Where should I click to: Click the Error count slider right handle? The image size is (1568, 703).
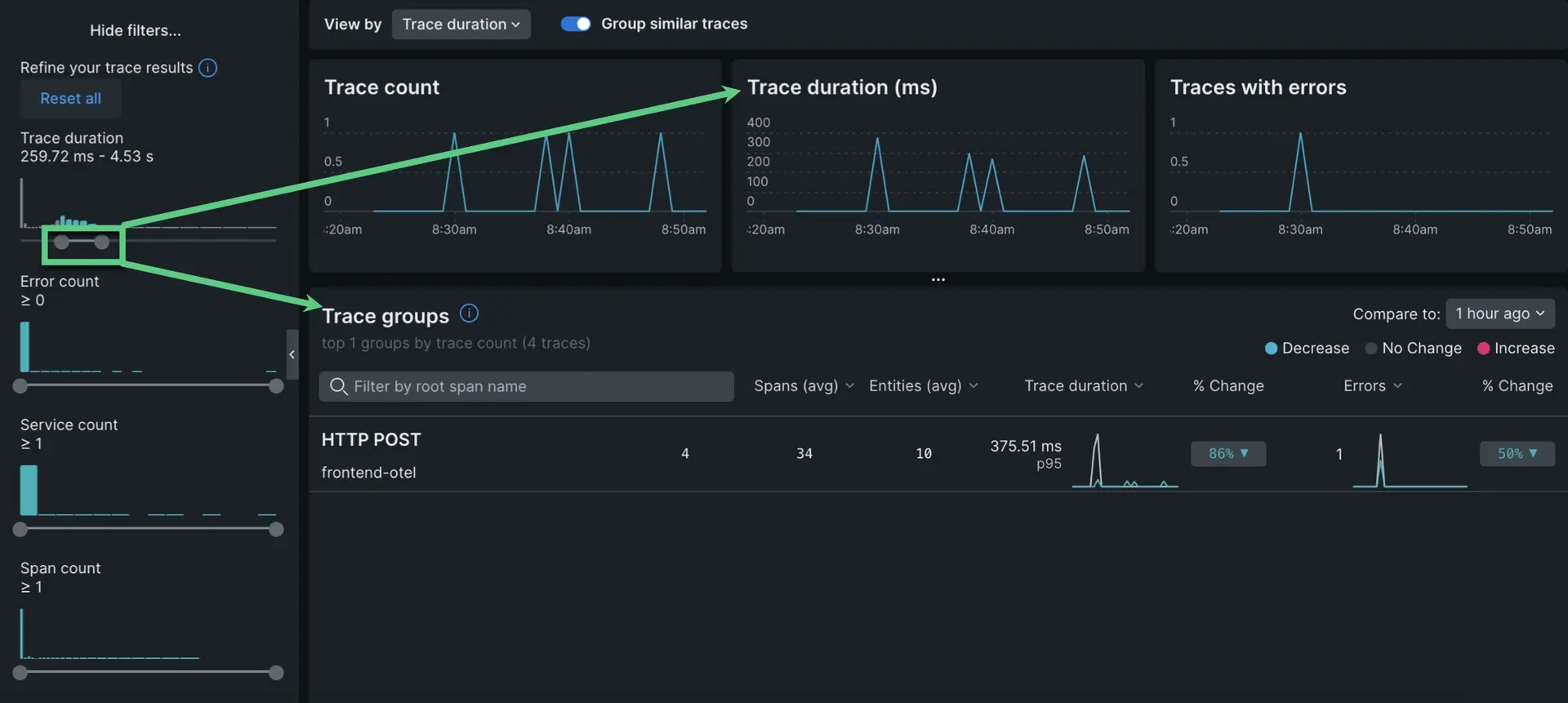276,386
